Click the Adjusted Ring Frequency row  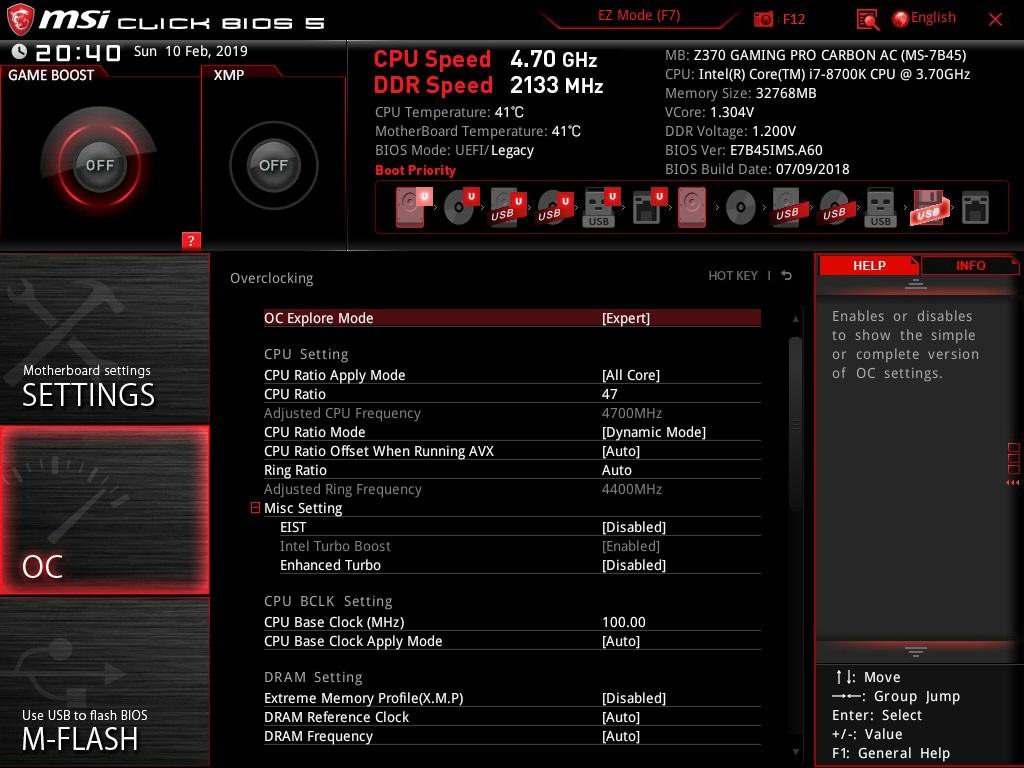512,488
